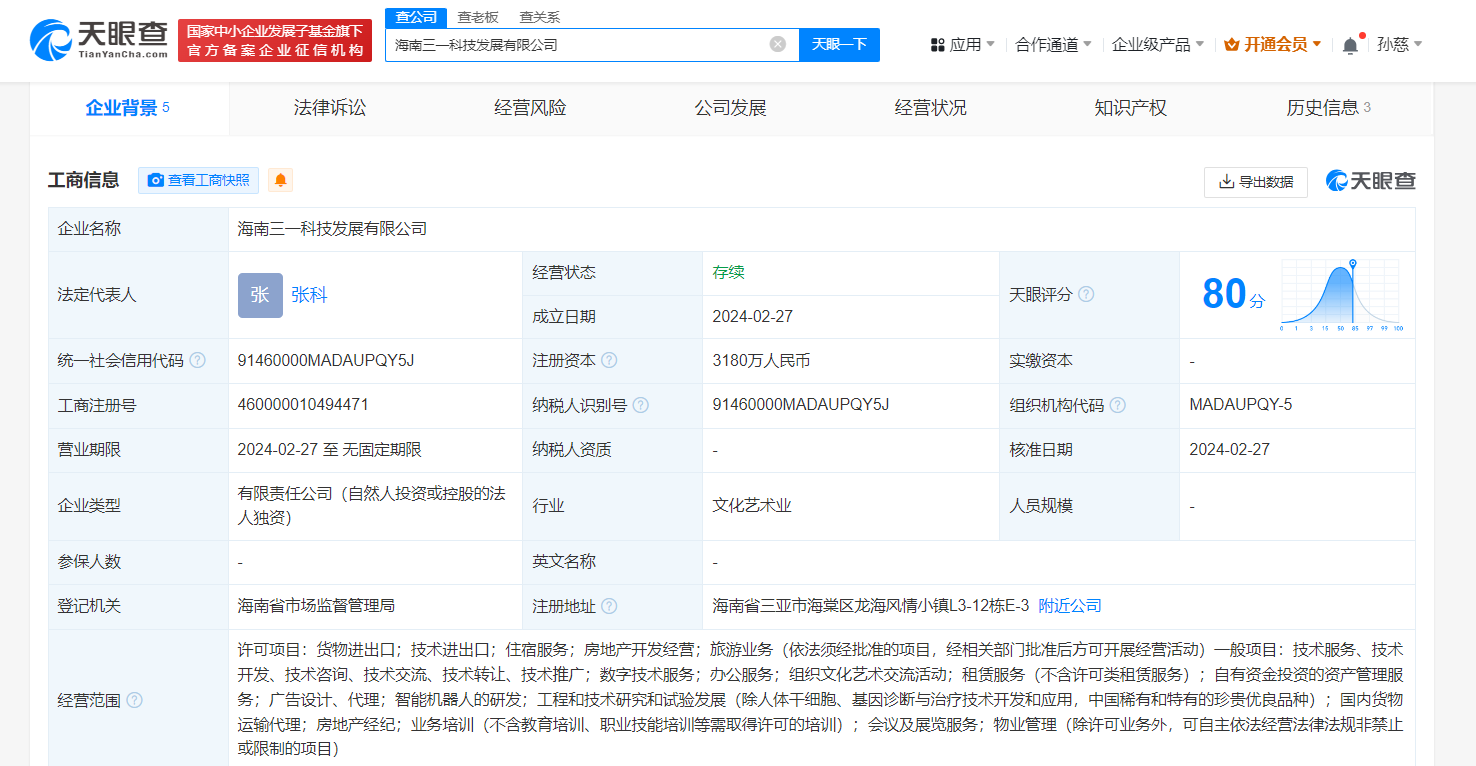
Task: Switch to the 法律诉讼 tab
Action: [x=329, y=107]
